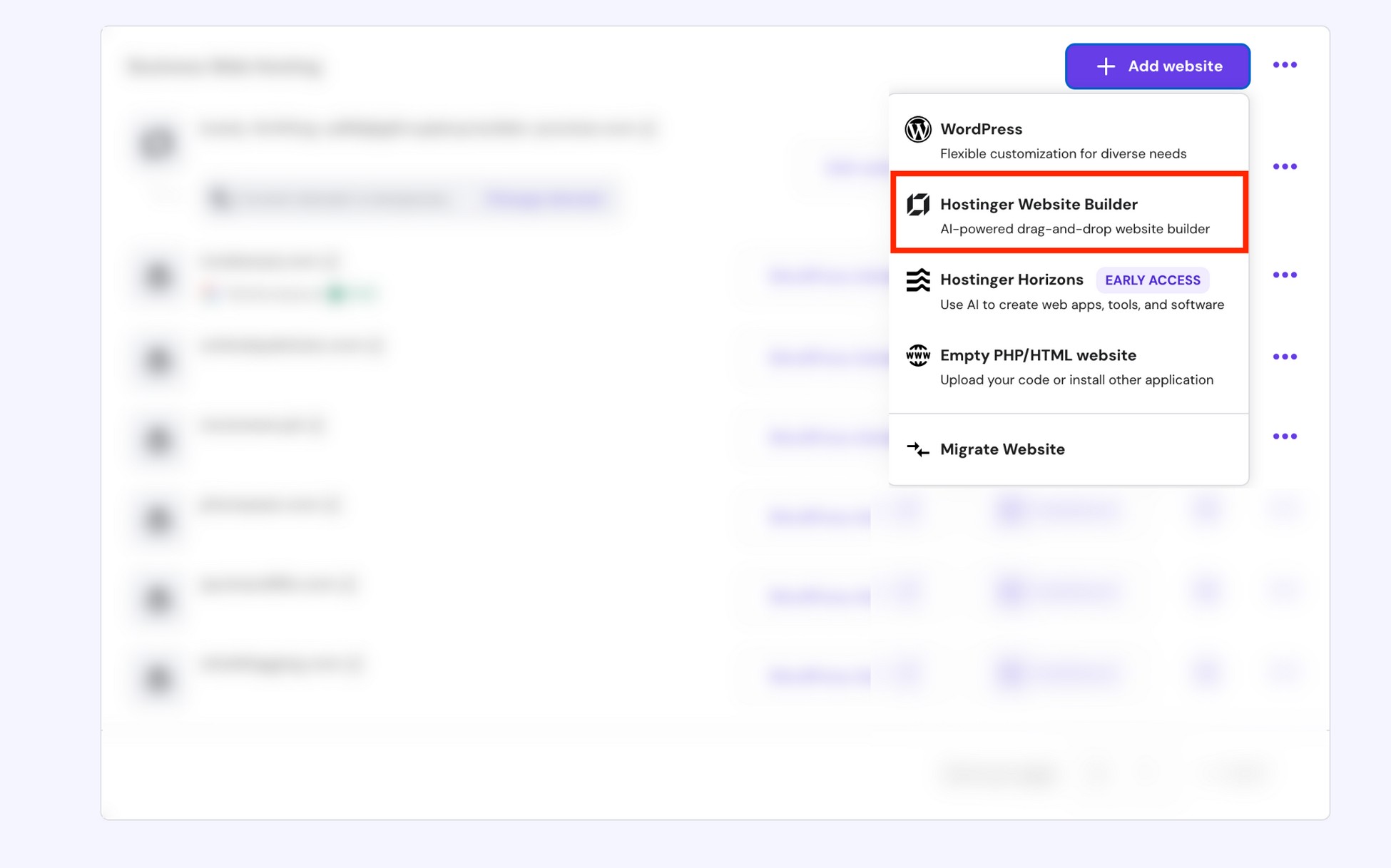This screenshot has width=1391, height=868.
Task: Click the EARLY ACCESS badge
Action: pyautogui.click(x=1152, y=280)
